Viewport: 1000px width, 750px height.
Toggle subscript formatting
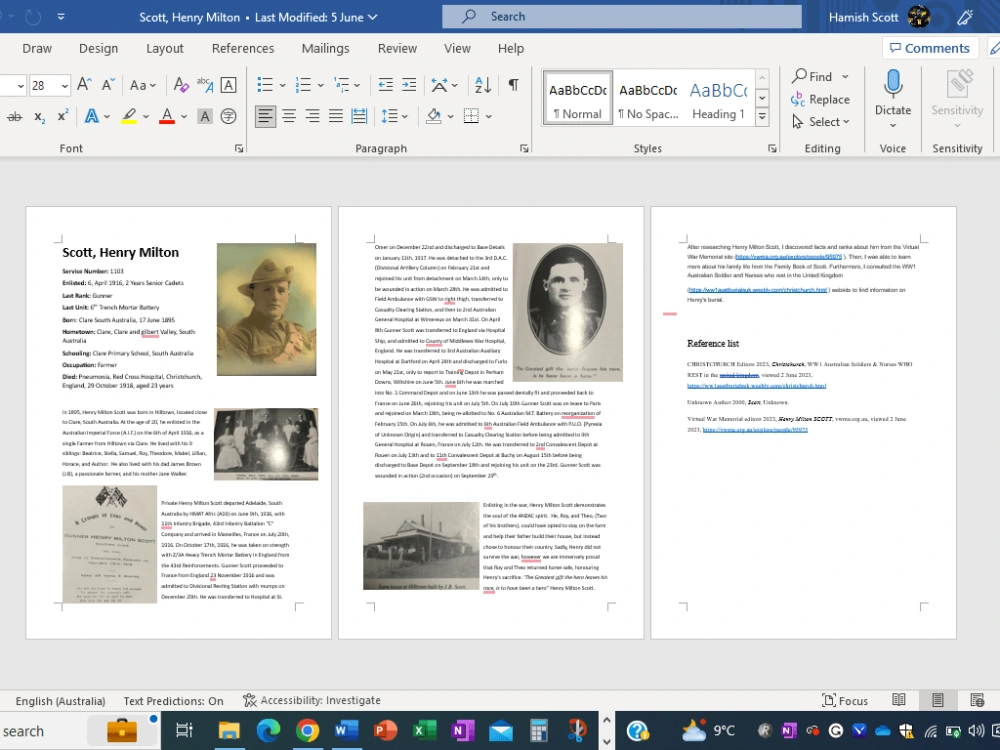pyautogui.click(x=40, y=117)
